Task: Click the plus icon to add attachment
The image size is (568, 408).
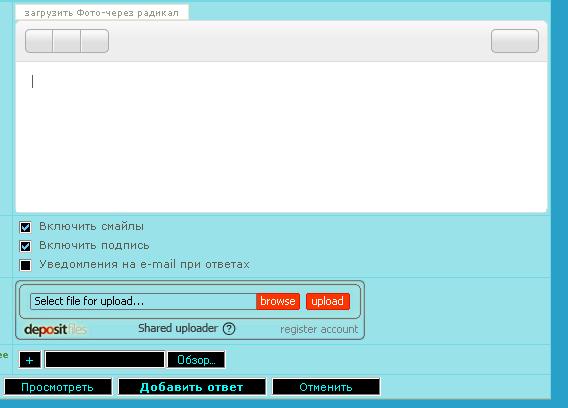Action: tap(30, 360)
